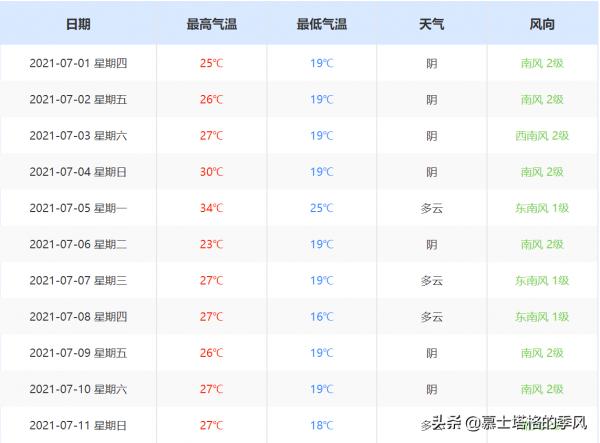The height and width of the screenshot is (443, 600).
Task: Pick the 19℃ low temperature for 07-10
Action: [322, 389]
